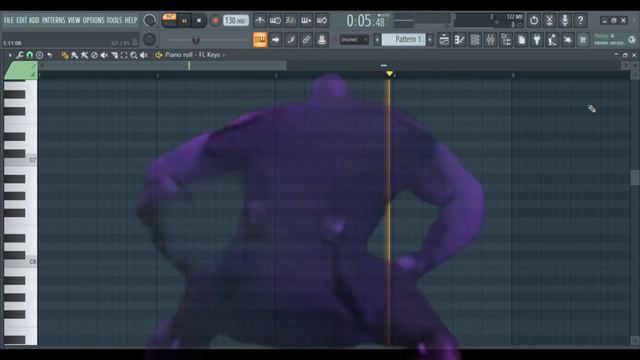Toggle typing keyboard to piano (orange)
Image resolution: width=640 pixels, height=360 pixels.
tap(260, 40)
